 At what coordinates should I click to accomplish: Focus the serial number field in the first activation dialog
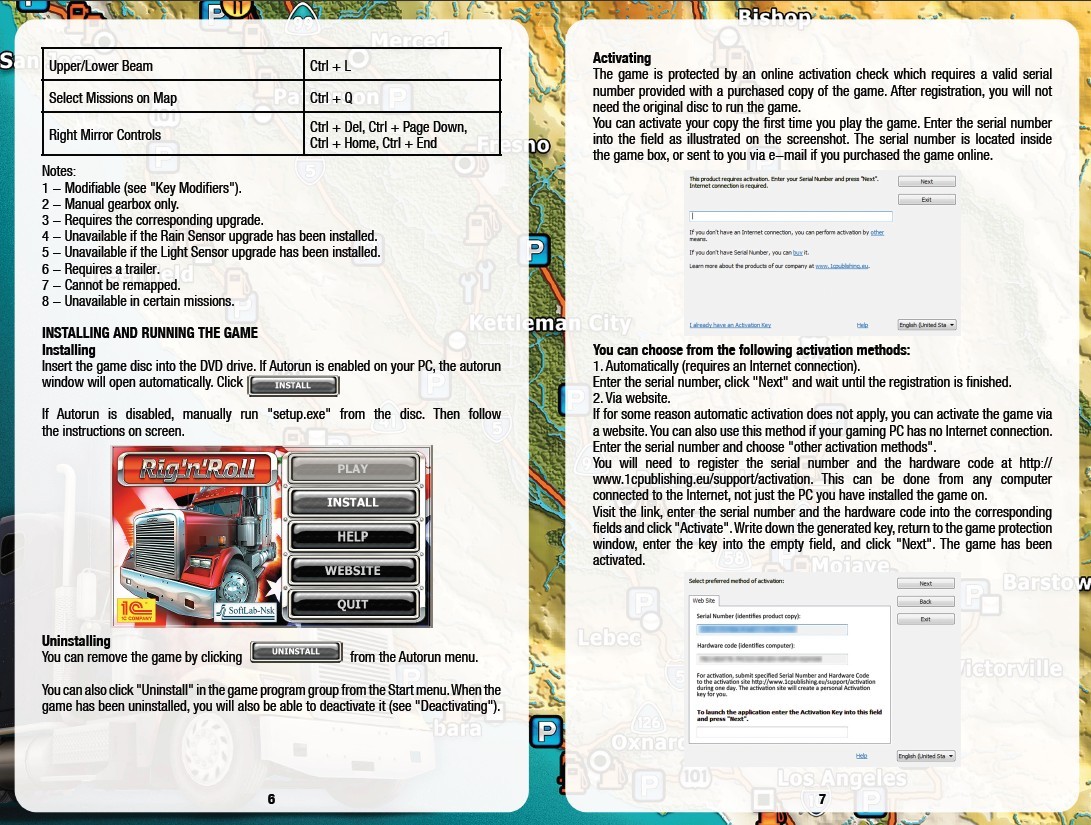[x=790, y=216]
